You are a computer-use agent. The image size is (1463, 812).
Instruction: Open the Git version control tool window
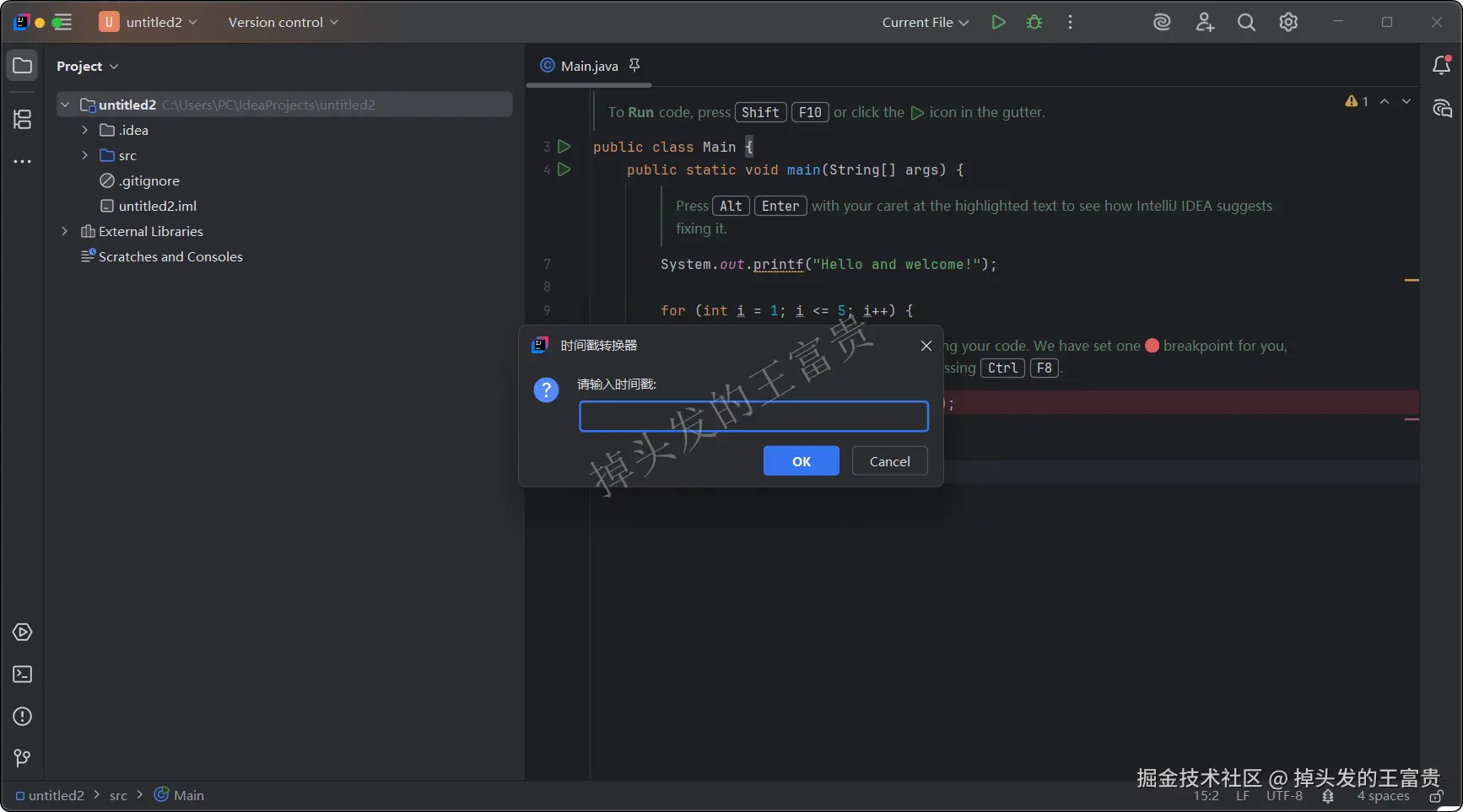23,758
